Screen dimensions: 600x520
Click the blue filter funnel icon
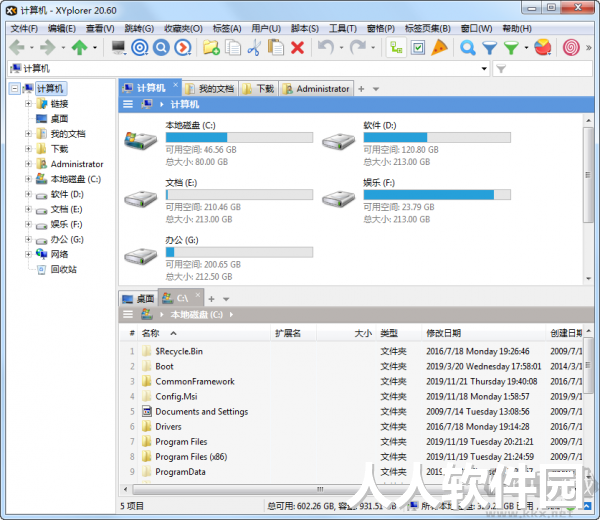pos(489,48)
